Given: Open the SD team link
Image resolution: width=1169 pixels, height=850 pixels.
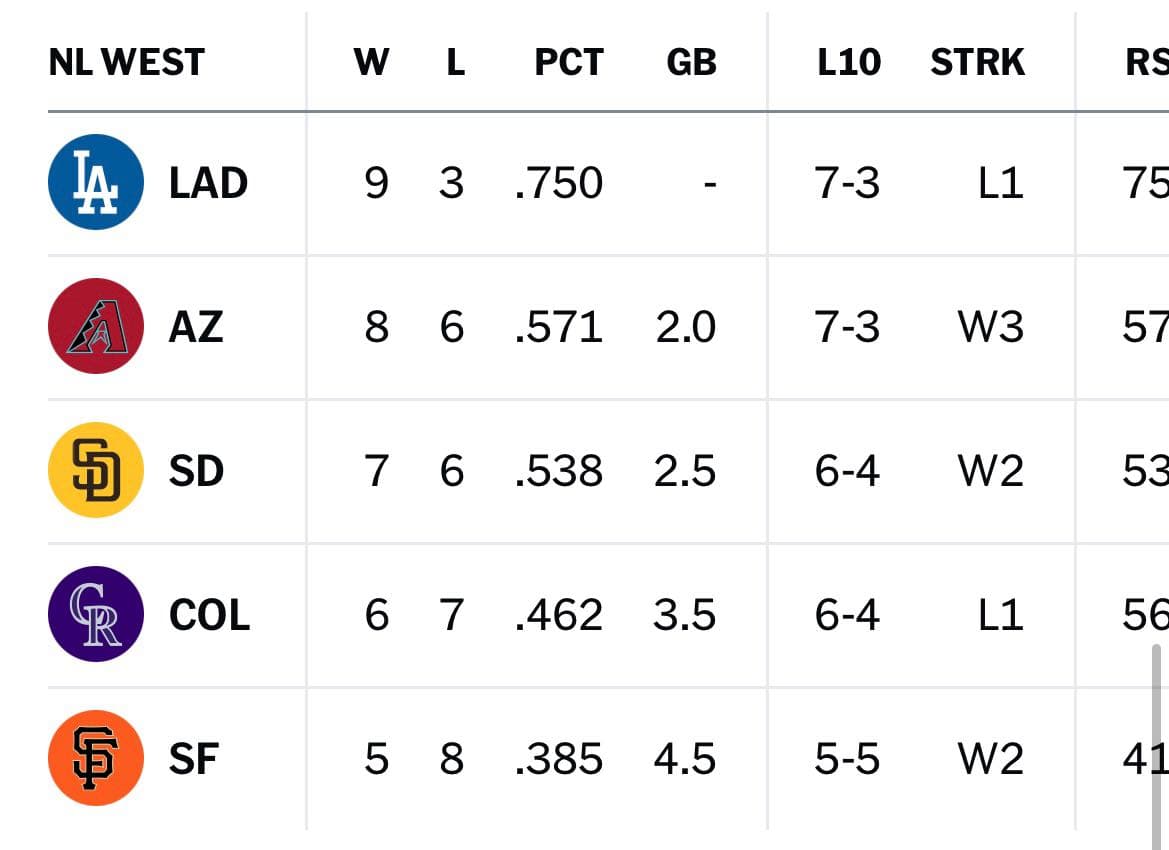Looking at the screenshot, I should 196,471.
